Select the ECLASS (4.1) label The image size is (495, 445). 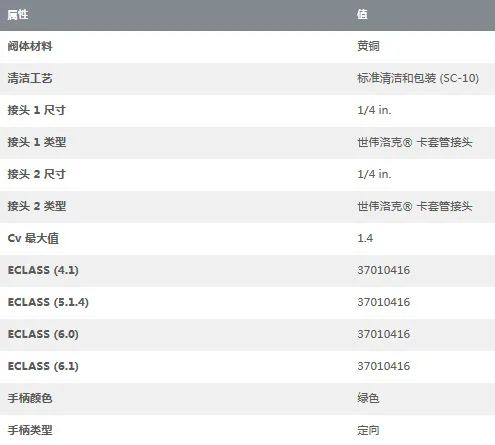[x=43, y=270]
